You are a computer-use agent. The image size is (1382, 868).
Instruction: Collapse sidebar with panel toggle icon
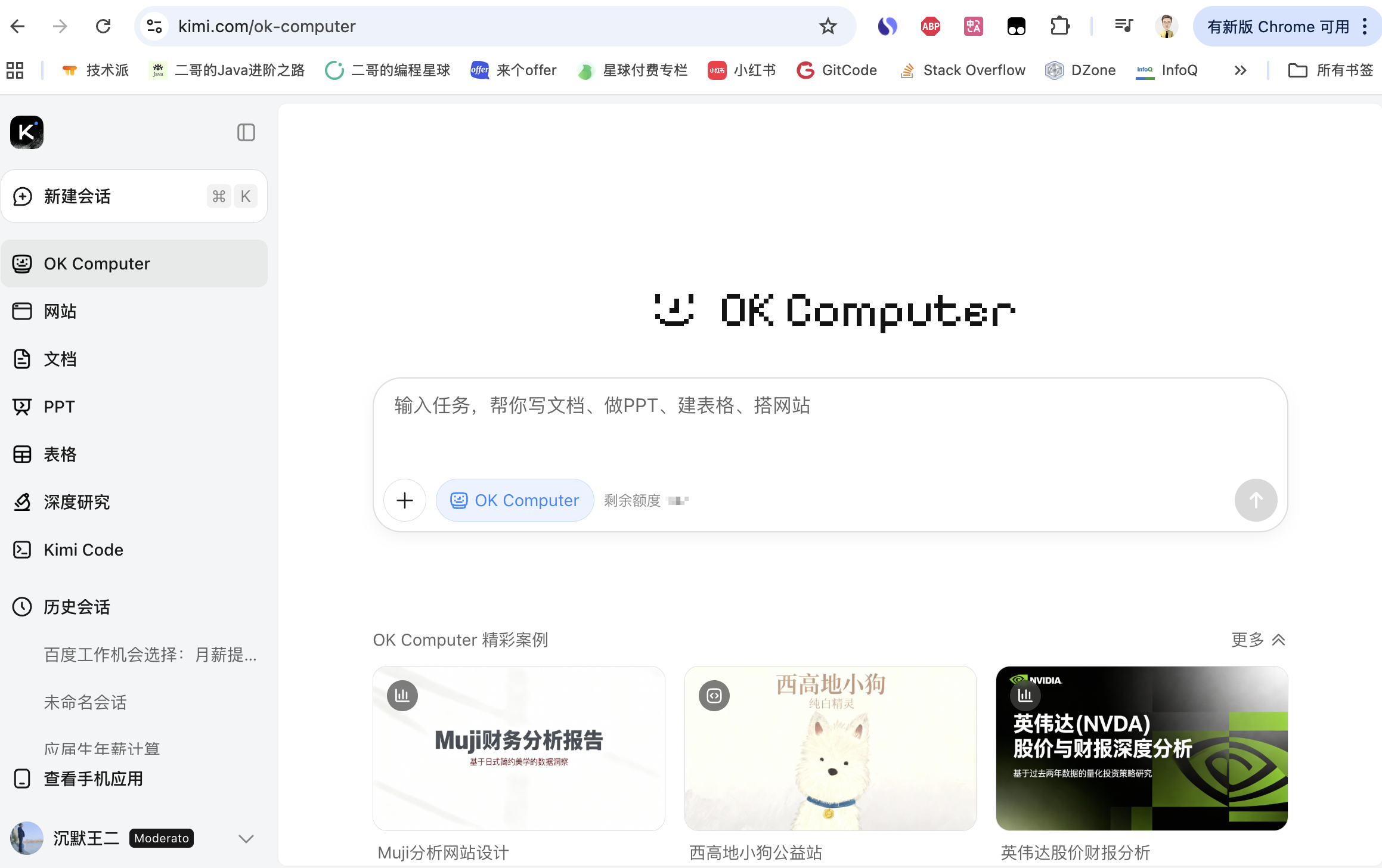[246, 132]
